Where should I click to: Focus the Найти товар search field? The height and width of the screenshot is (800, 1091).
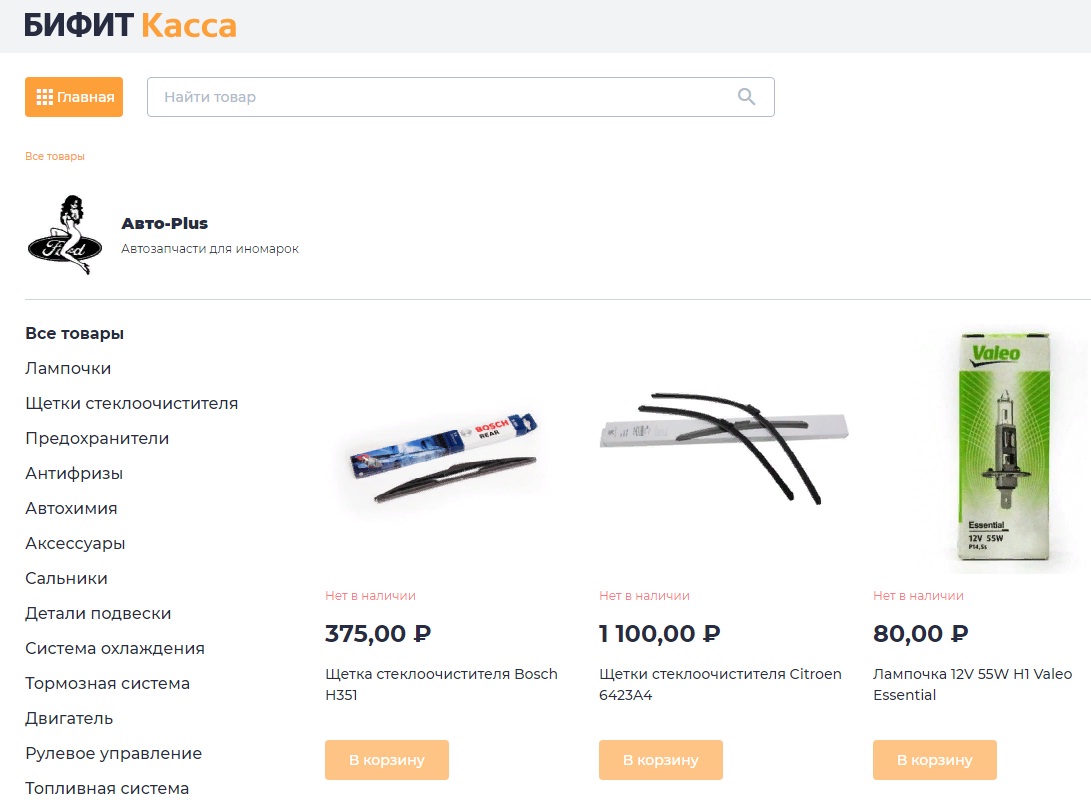point(440,97)
